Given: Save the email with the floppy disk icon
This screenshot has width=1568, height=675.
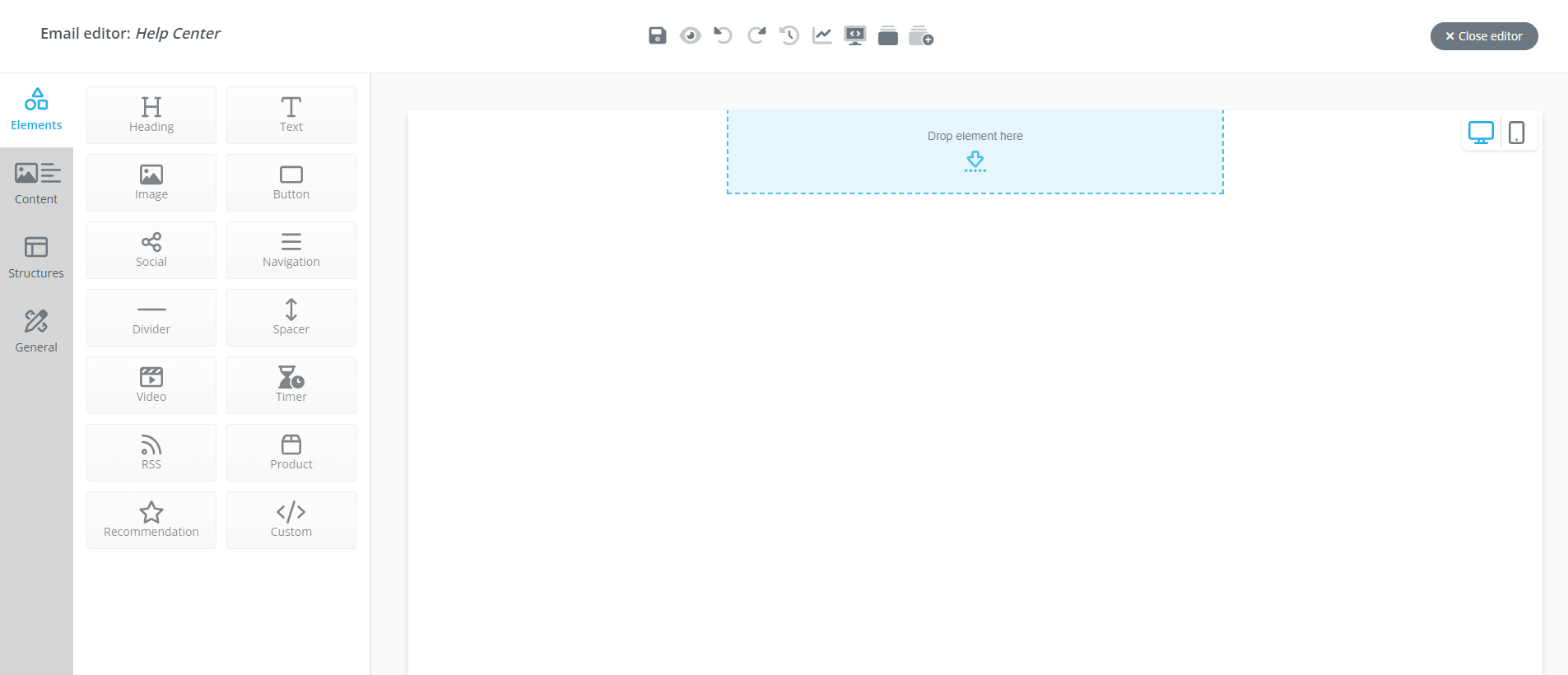Looking at the screenshot, I should pos(657,35).
